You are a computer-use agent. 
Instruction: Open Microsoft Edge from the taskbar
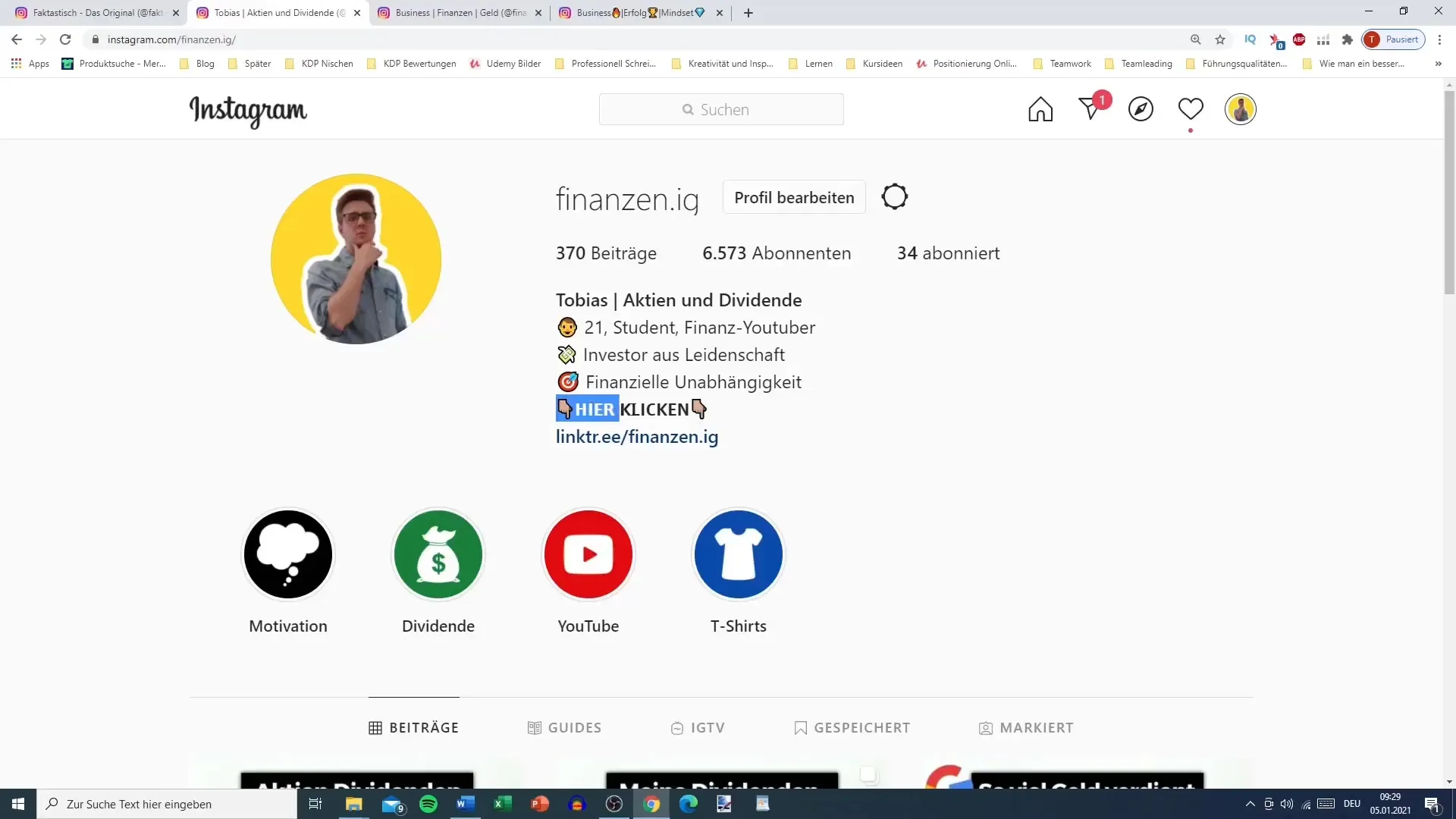coord(689,804)
